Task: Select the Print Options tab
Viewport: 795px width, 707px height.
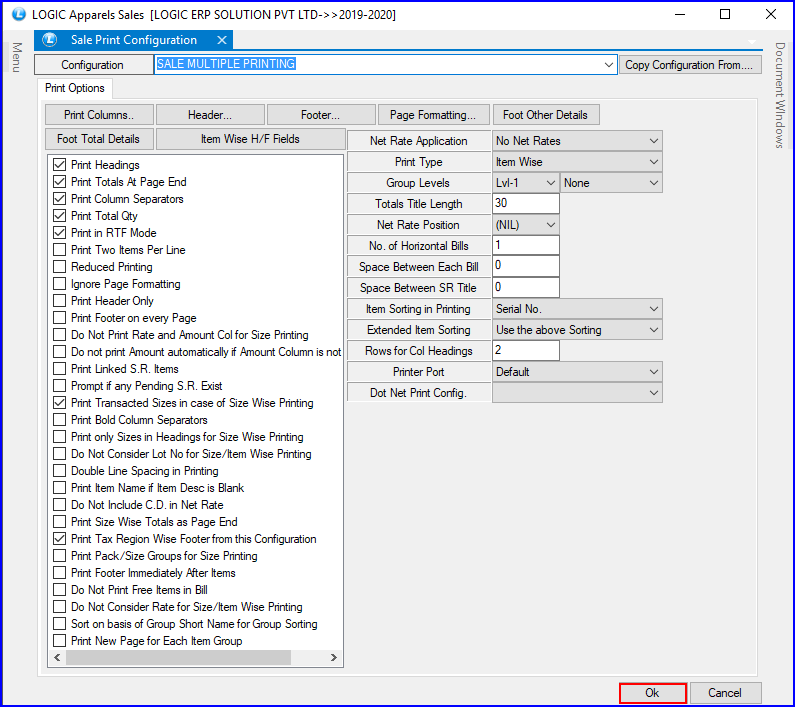Action: point(75,88)
